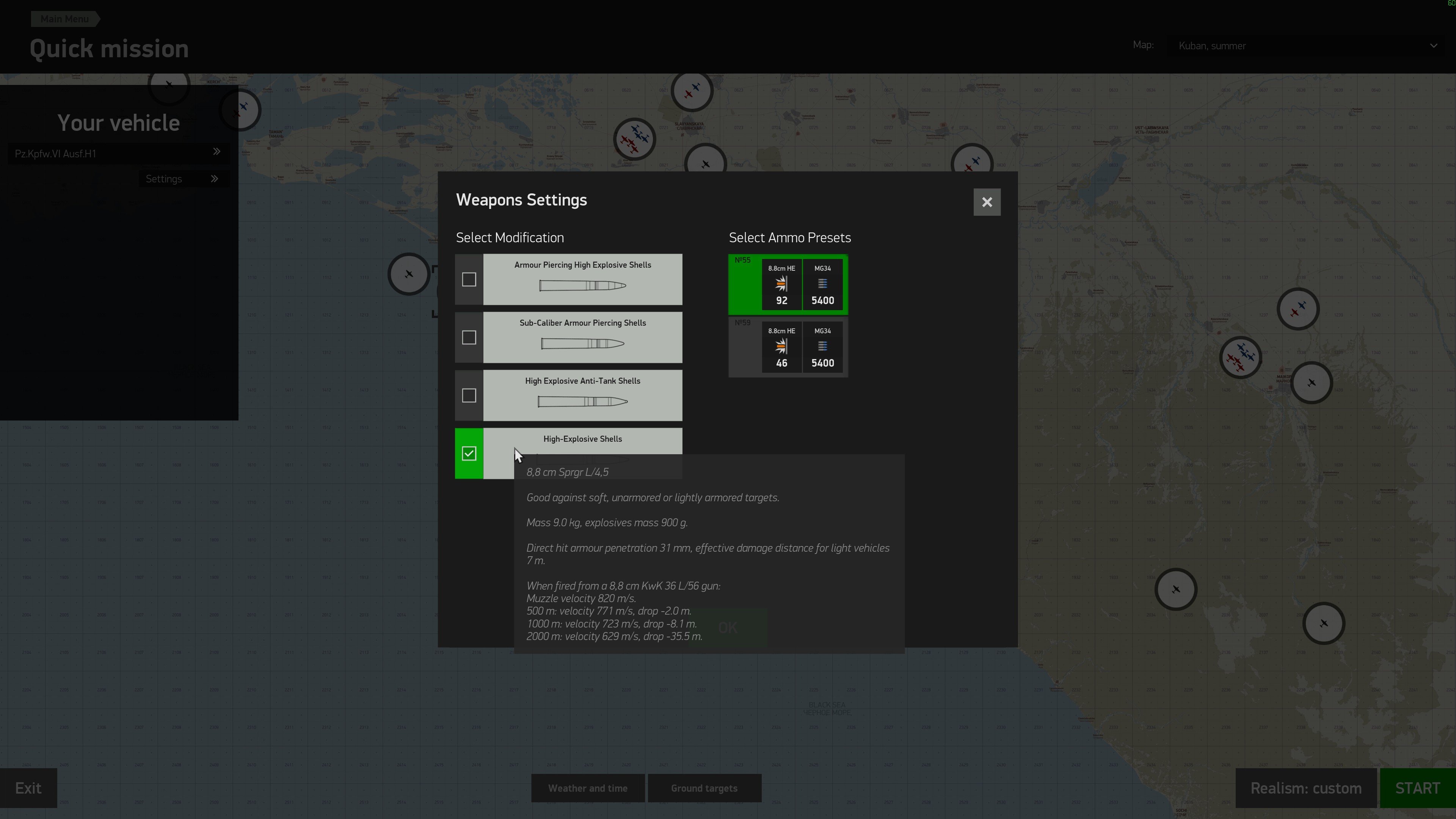This screenshot has width=1456, height=819.
Task: Select the single-plane marker directly east of Maikop
Action: 1311,383
